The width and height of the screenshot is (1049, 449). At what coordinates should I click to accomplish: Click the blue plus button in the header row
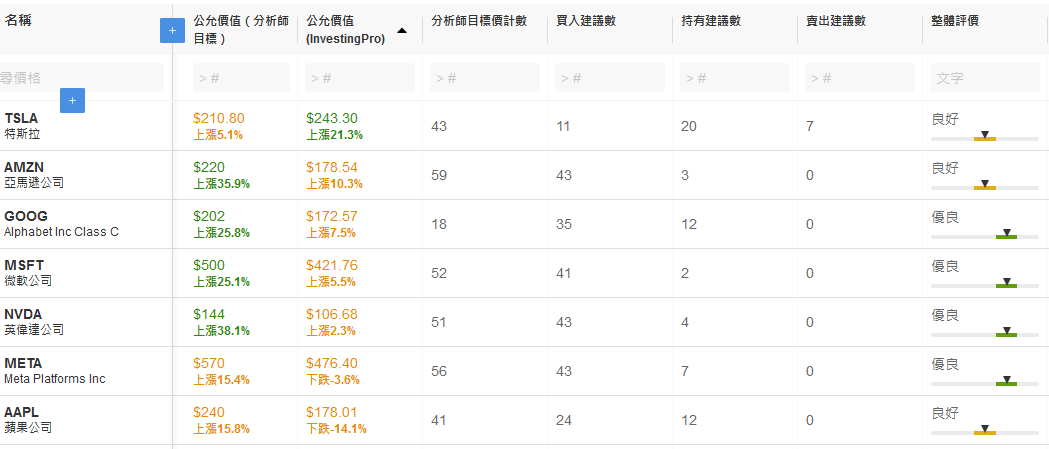tap(171, 31)
